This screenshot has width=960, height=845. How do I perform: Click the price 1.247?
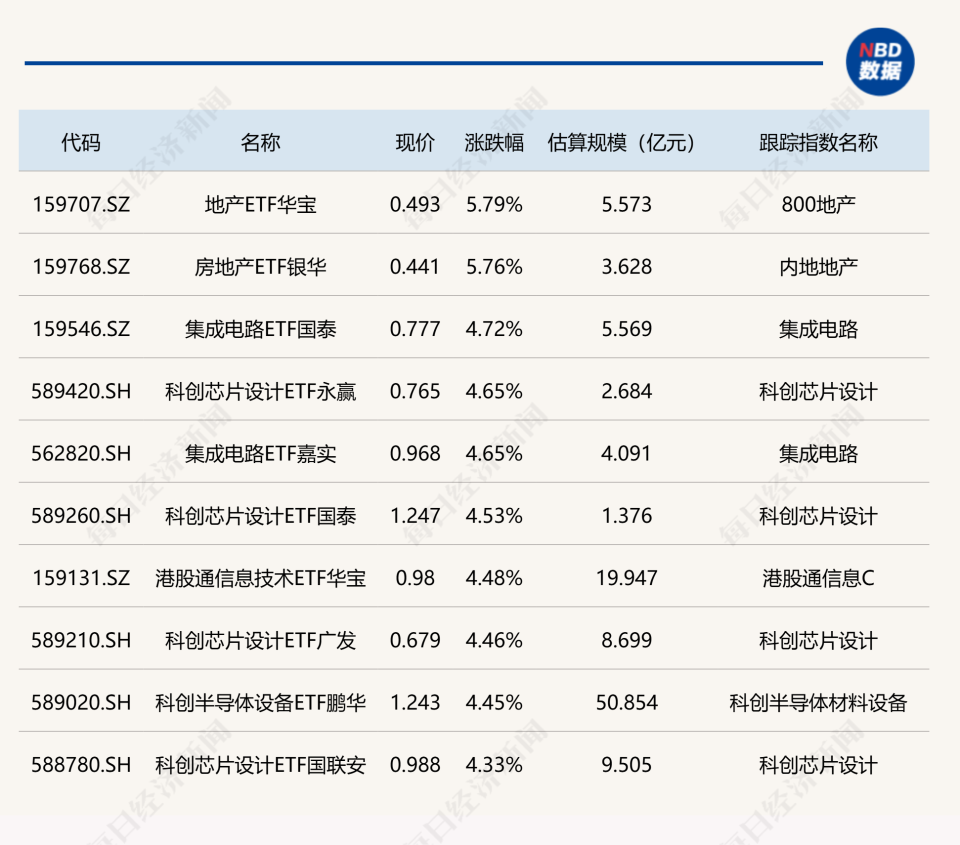(x=415, y=516)
